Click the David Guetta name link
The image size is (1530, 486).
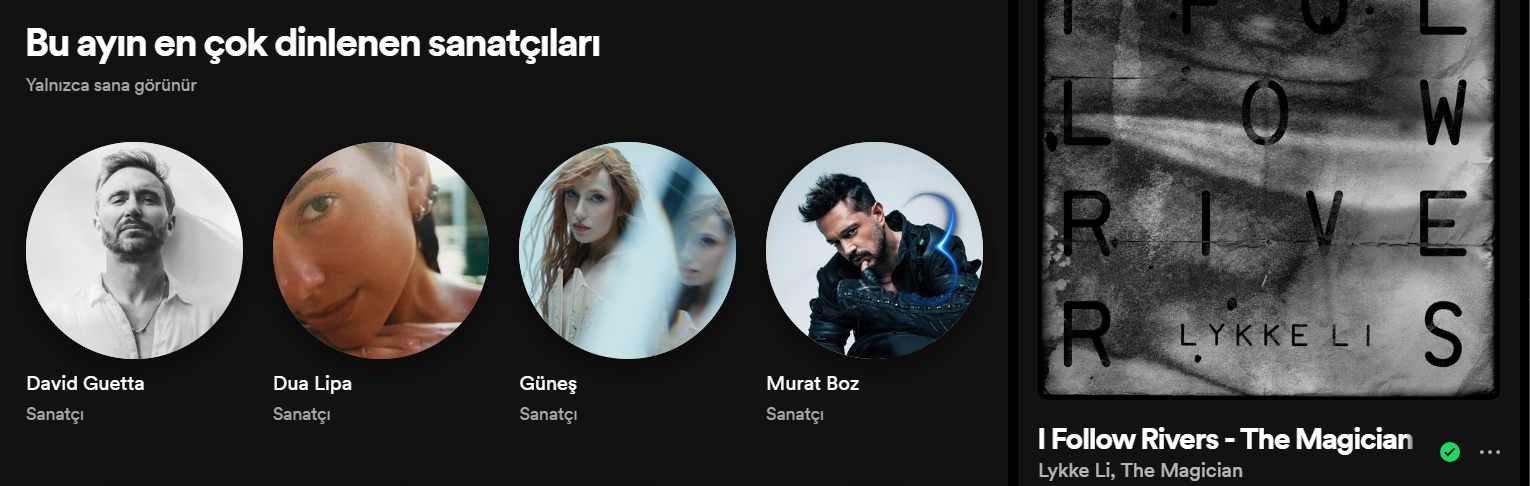tap(86, 383)
